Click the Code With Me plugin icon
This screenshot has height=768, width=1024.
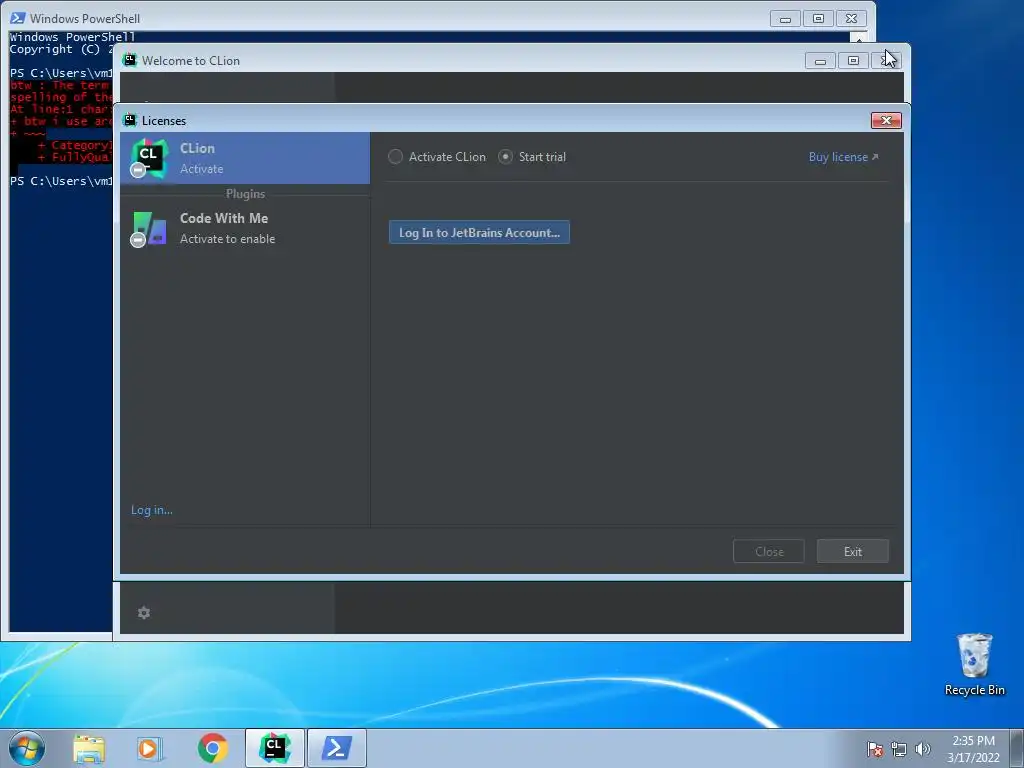click(149, 229)
